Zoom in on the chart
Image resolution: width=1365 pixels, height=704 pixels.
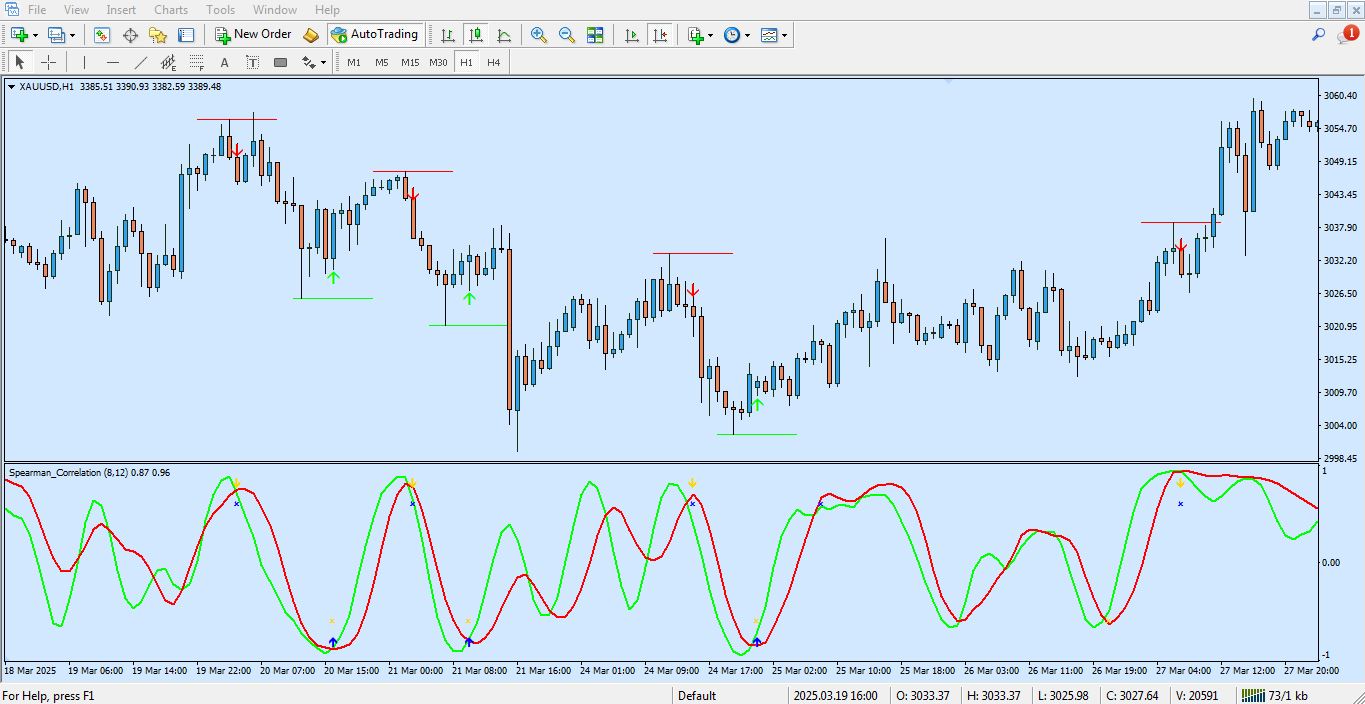(539, 35)
